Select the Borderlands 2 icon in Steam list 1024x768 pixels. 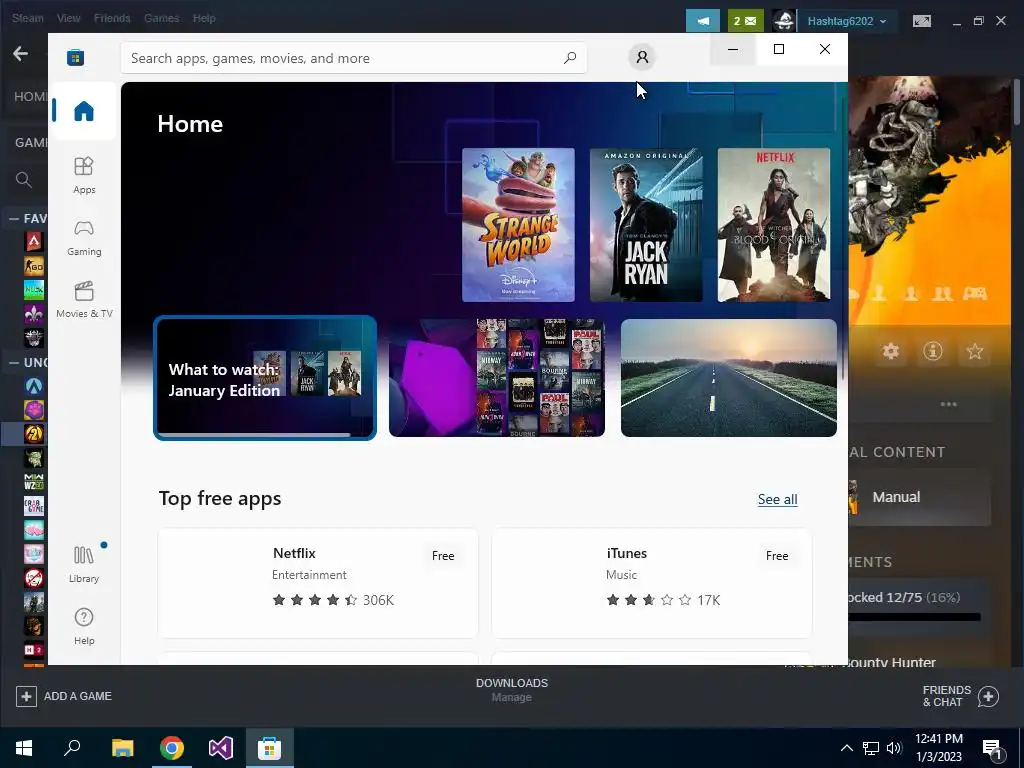click(x=34, y=434)
